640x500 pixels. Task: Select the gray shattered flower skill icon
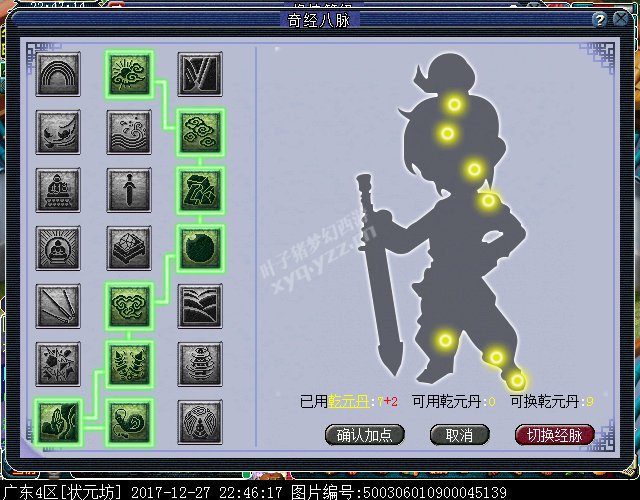pyautogui.click(x=58, y=364)
